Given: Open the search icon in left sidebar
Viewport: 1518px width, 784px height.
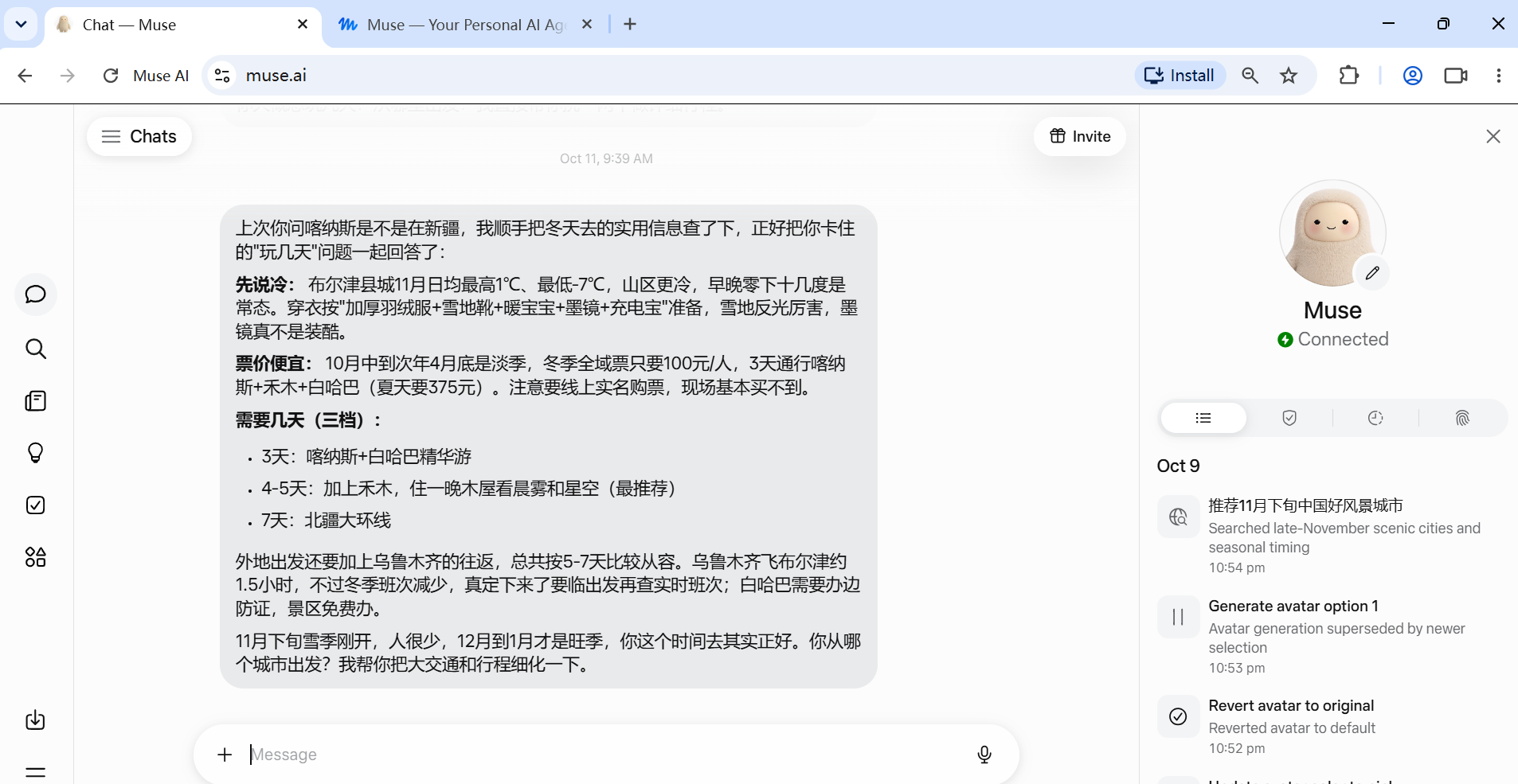Looking at the screenshot, I should (x=36, y=349).
